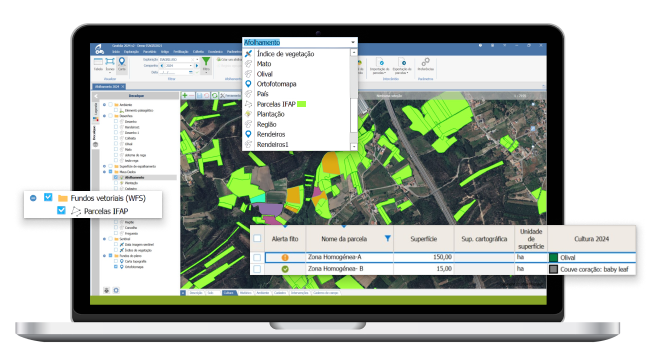Click the green refresh icon above map
This screenshot has width=647, height=364.
coord(215,95)
